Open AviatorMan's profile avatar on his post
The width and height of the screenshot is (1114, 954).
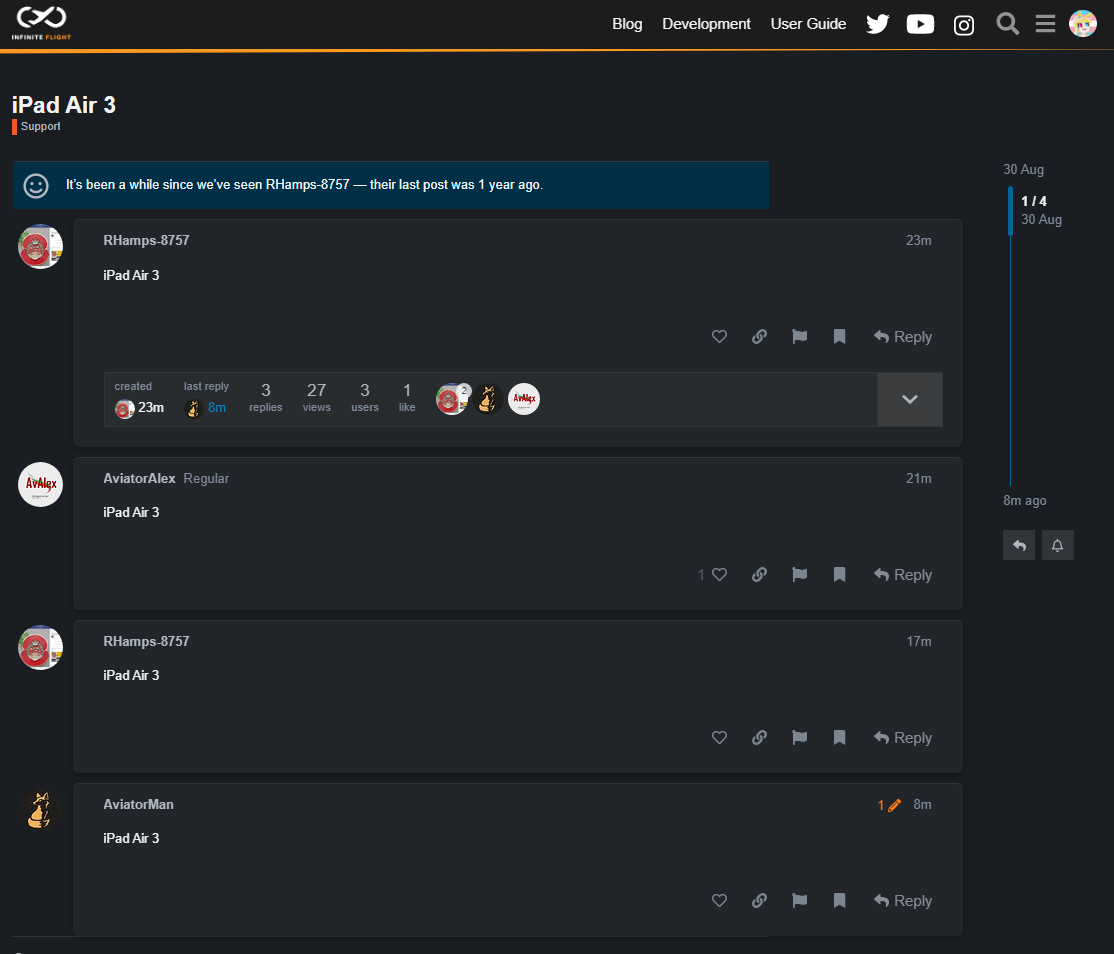(40, 810)
